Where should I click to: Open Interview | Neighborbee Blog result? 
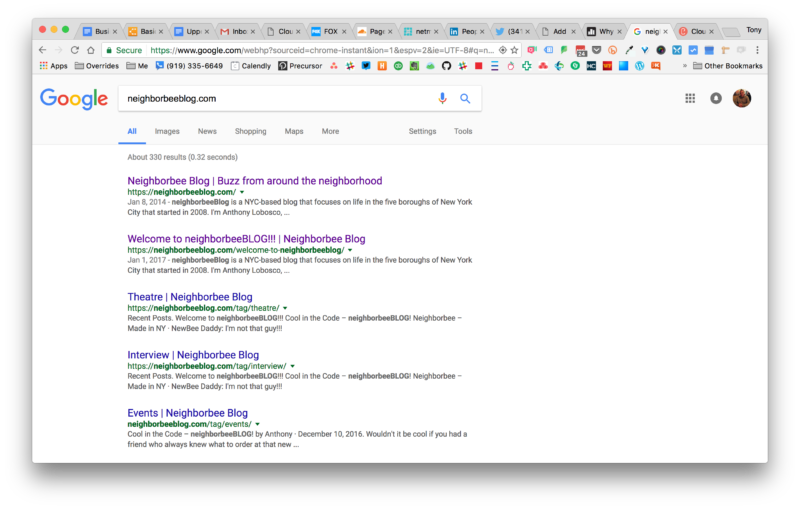coord(193,355)
